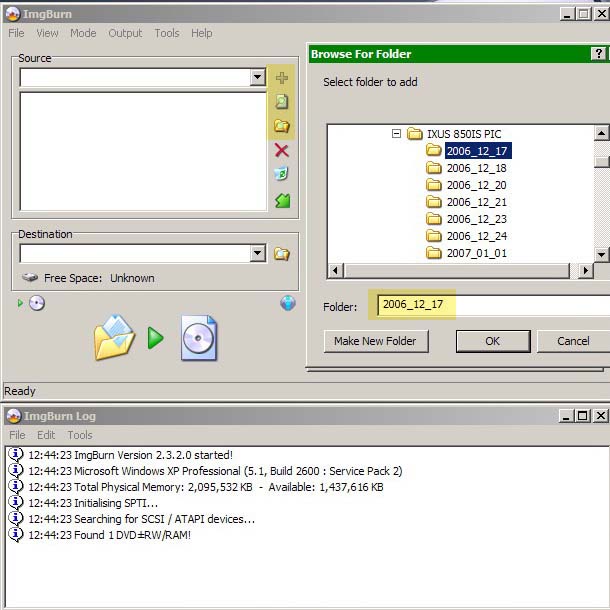The width and height of the screenshot is (610, 610).
Task: Collapse the IXUS 850IS PIC folder
Action: [396, 134]
